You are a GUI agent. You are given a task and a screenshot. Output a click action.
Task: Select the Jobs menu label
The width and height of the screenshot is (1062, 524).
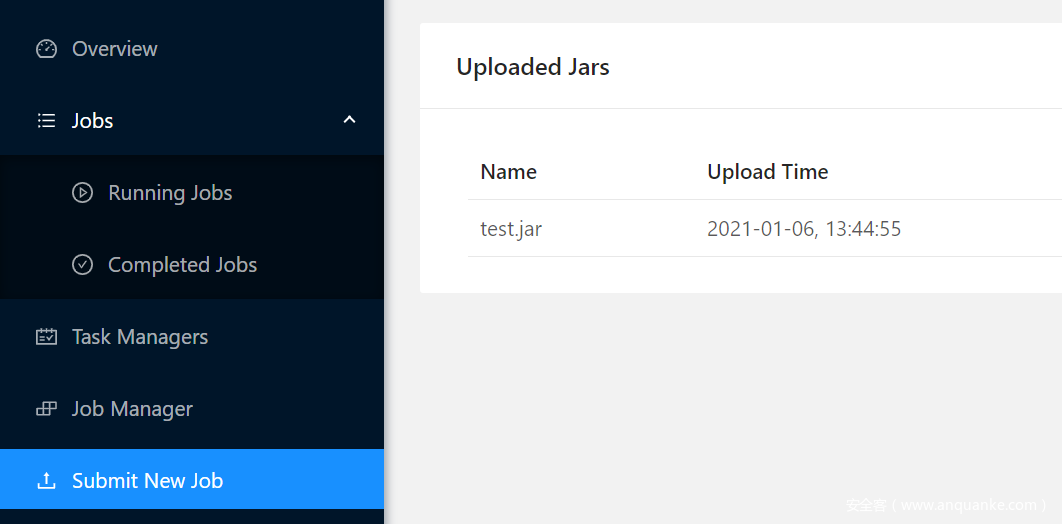93,121
